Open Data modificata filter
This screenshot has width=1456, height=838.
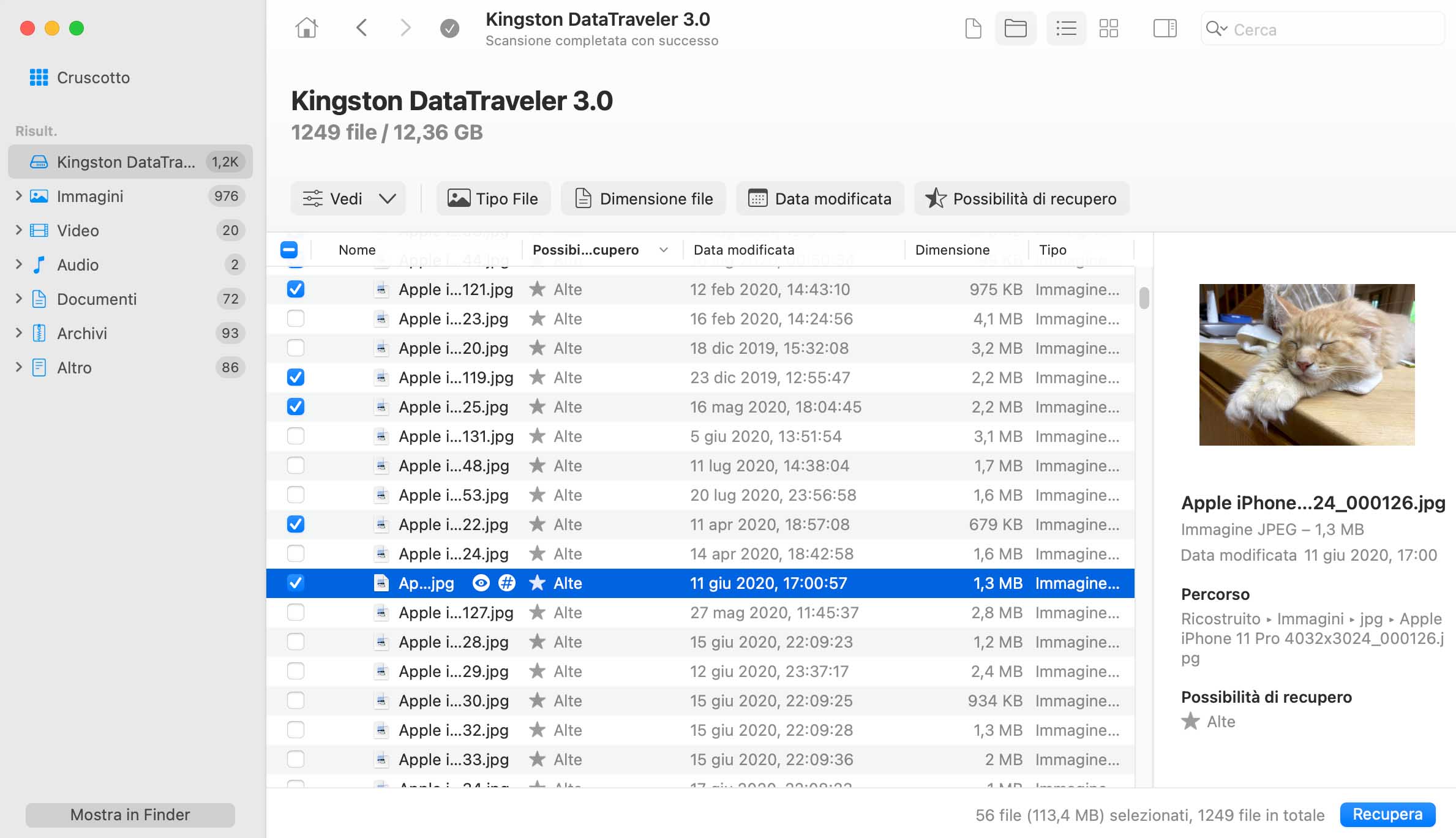point(820,198)
